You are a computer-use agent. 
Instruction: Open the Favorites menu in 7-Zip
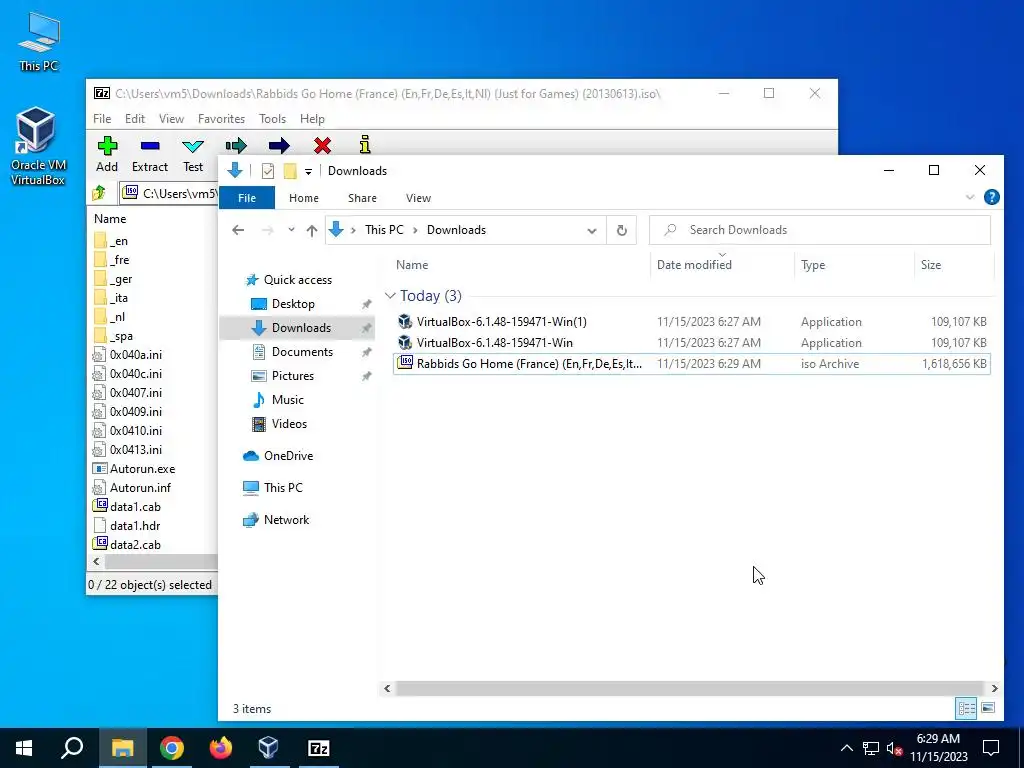click(x=221, y=119)
